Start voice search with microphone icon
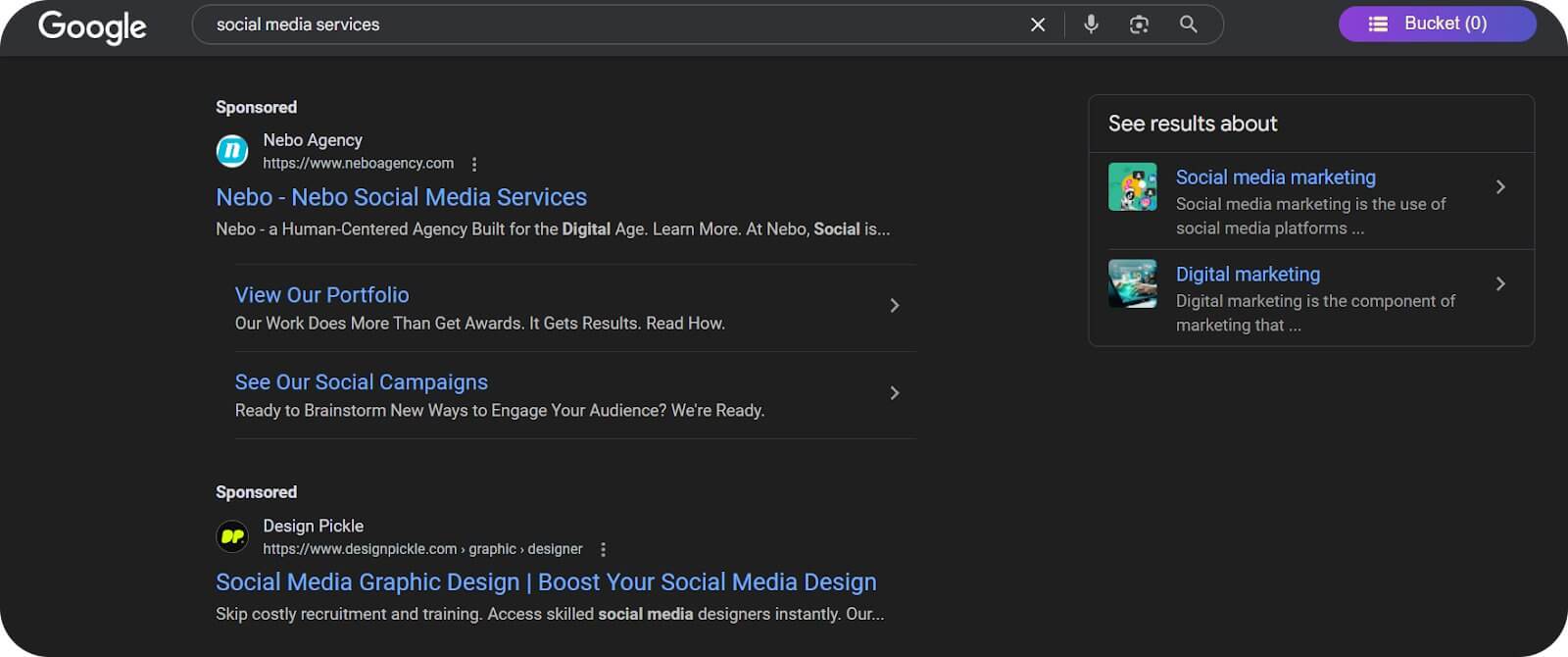This screenshot has width=1568, height=657. click(1091, 25)
